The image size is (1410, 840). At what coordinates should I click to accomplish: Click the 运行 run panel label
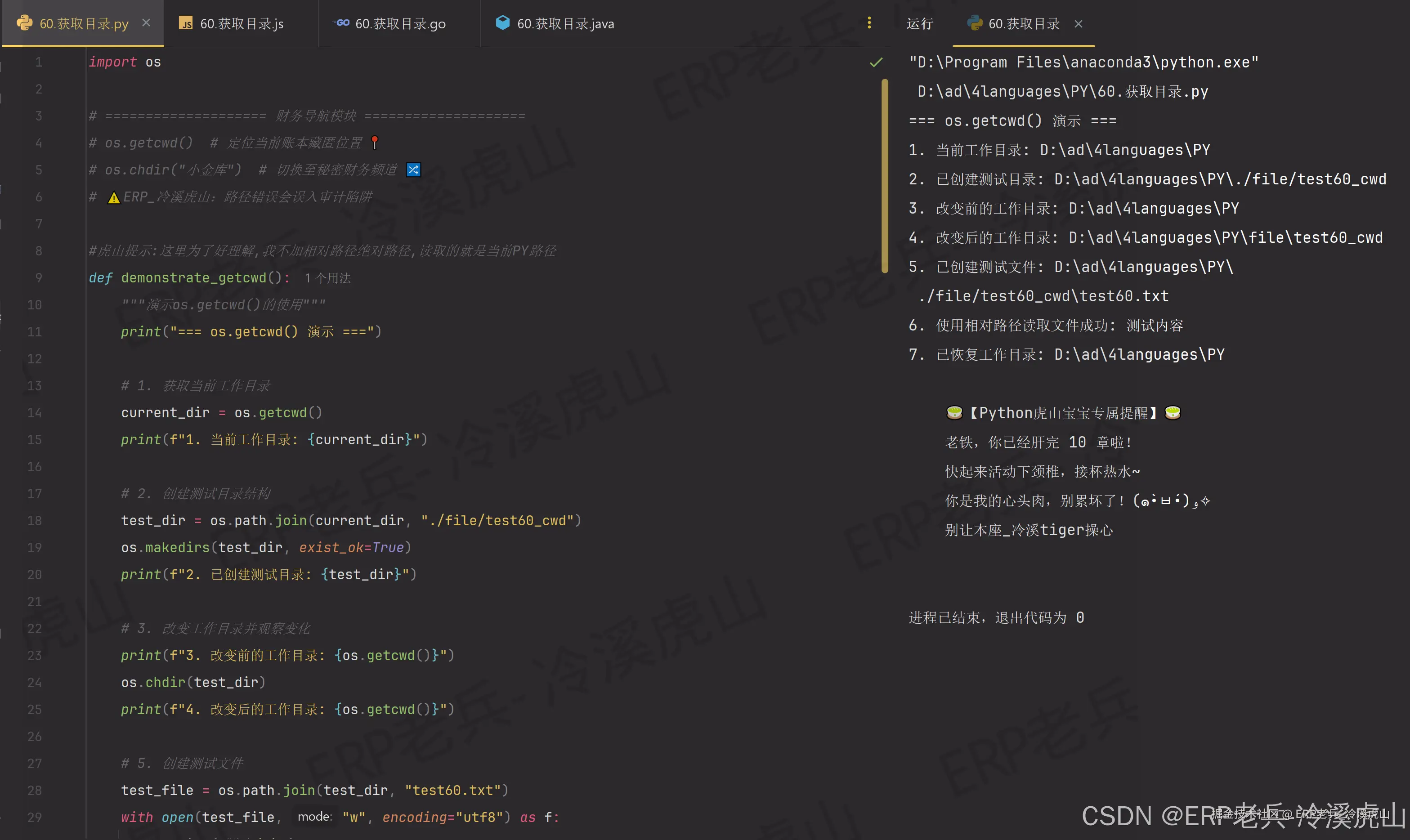[x=919, y=24]
